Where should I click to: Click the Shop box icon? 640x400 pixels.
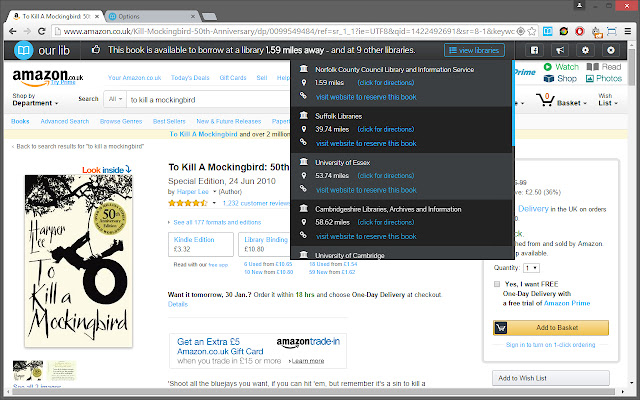[x=549, y=78]
